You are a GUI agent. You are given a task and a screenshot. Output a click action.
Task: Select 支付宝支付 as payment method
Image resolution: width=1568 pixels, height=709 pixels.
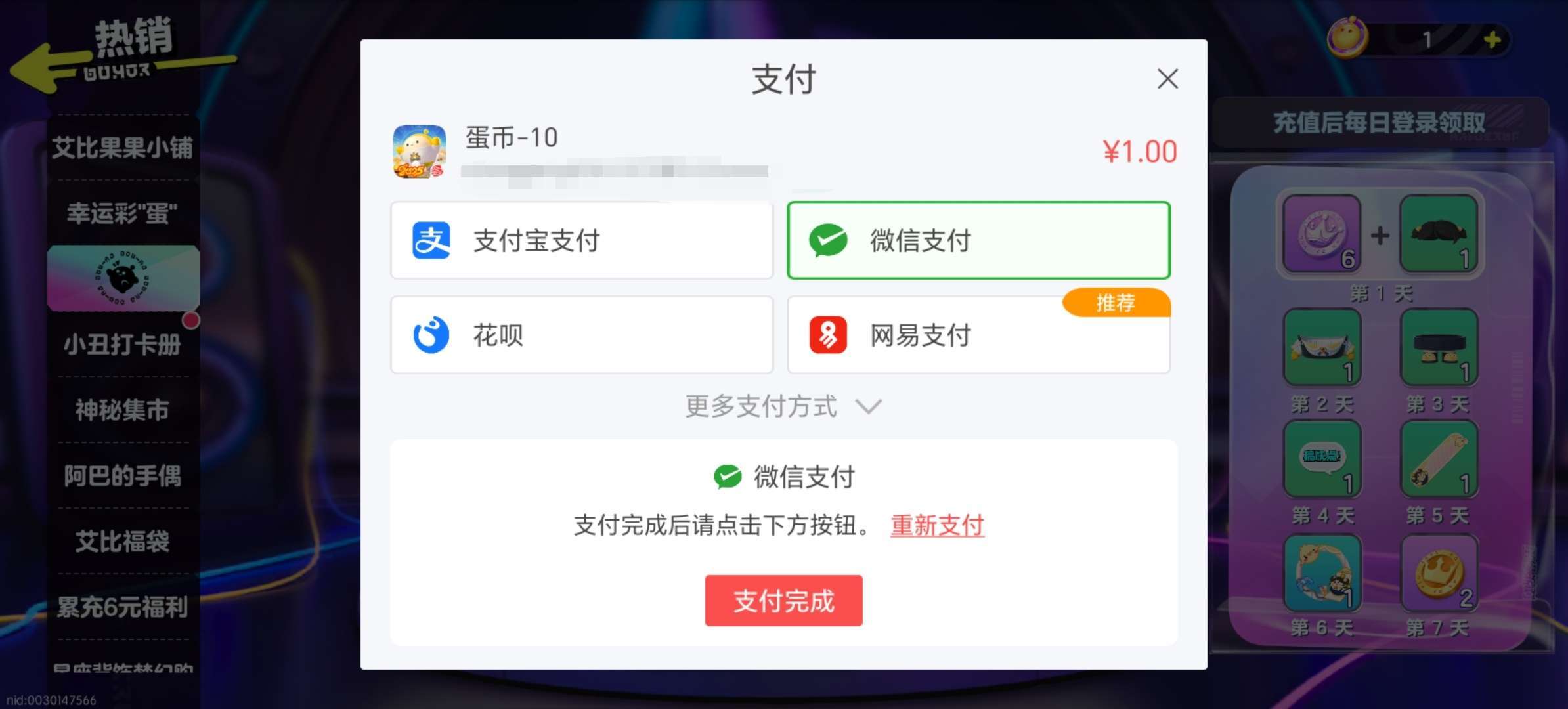(x=582, y=241)
